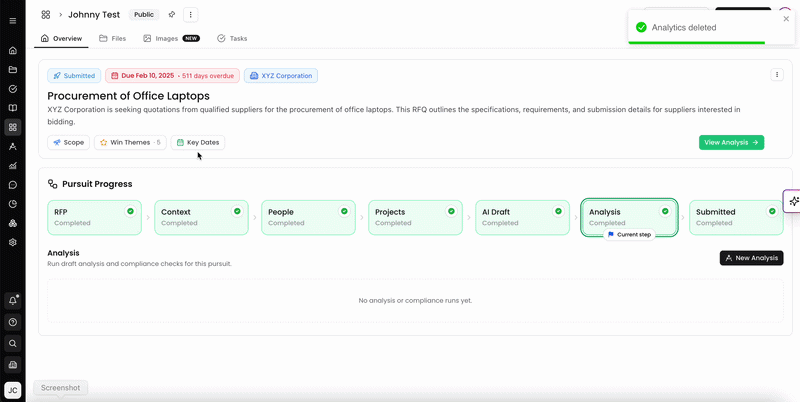Open three-dot menu on the pursuit card

pyautogui.click(x=777, y=75)
